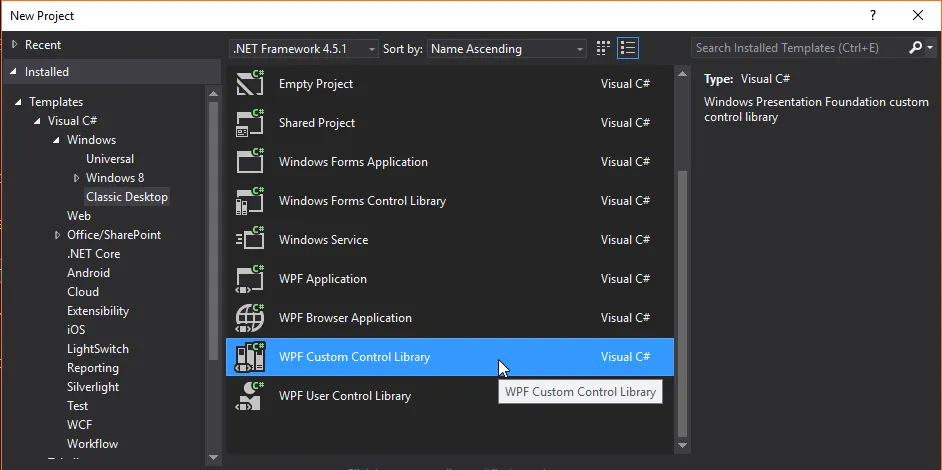942x470 pixels.
Task: Select the LightSwitch category
Action: tap(98, 349)
